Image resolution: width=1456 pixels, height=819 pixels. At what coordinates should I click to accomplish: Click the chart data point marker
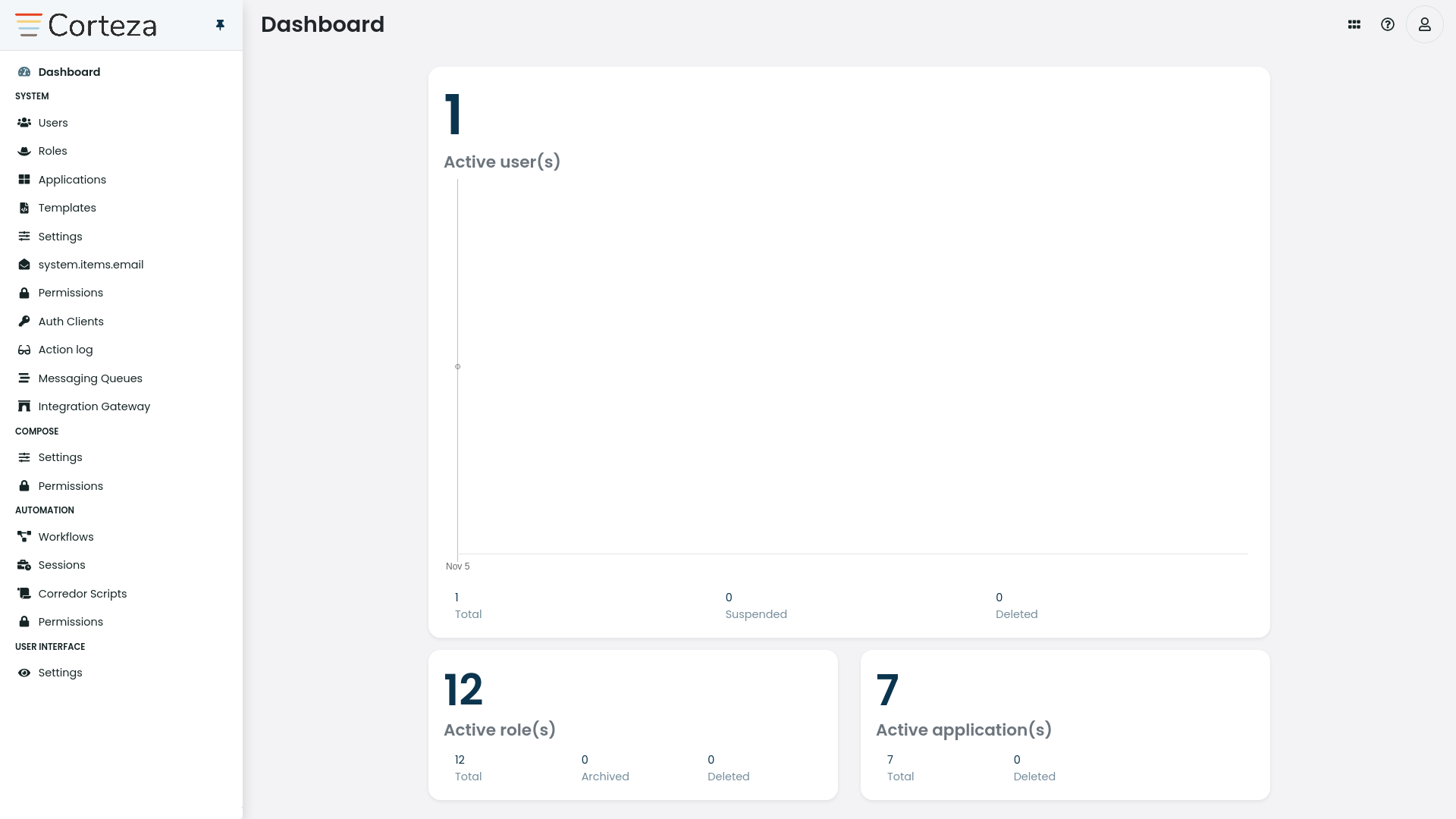click(x=457, y=367)
